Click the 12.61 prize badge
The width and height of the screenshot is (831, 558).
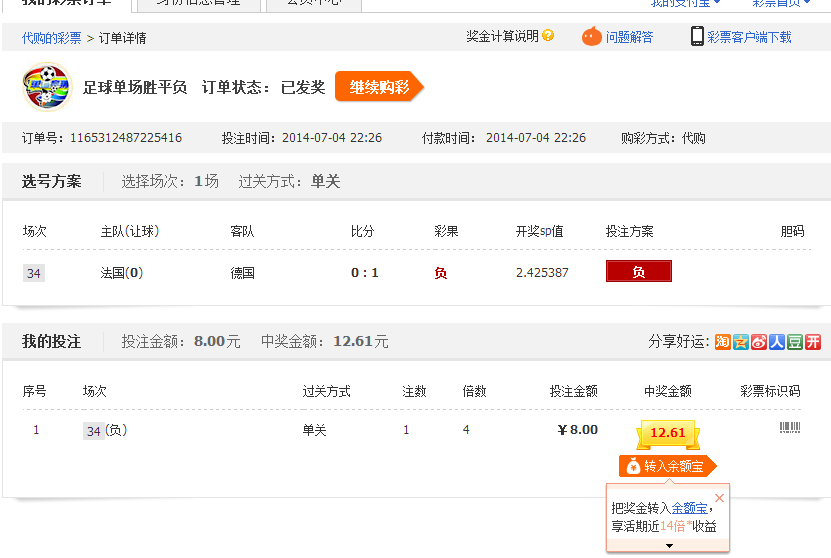[668, 433]
